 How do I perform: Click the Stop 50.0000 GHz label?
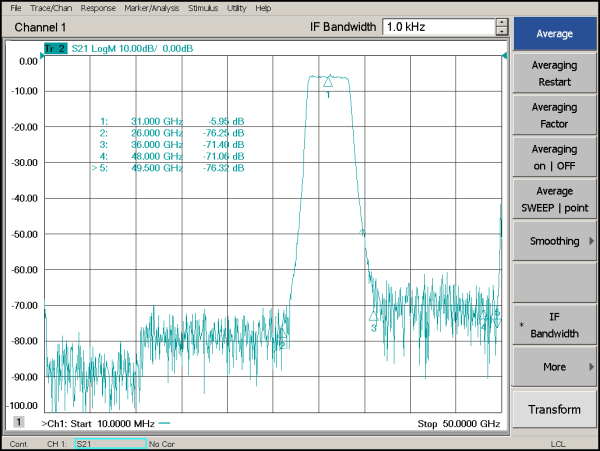[x=459, y=423]
